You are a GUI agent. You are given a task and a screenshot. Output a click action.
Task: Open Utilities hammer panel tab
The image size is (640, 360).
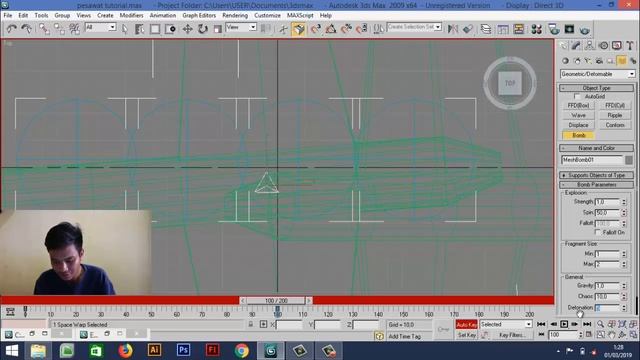tap(630, 45)
